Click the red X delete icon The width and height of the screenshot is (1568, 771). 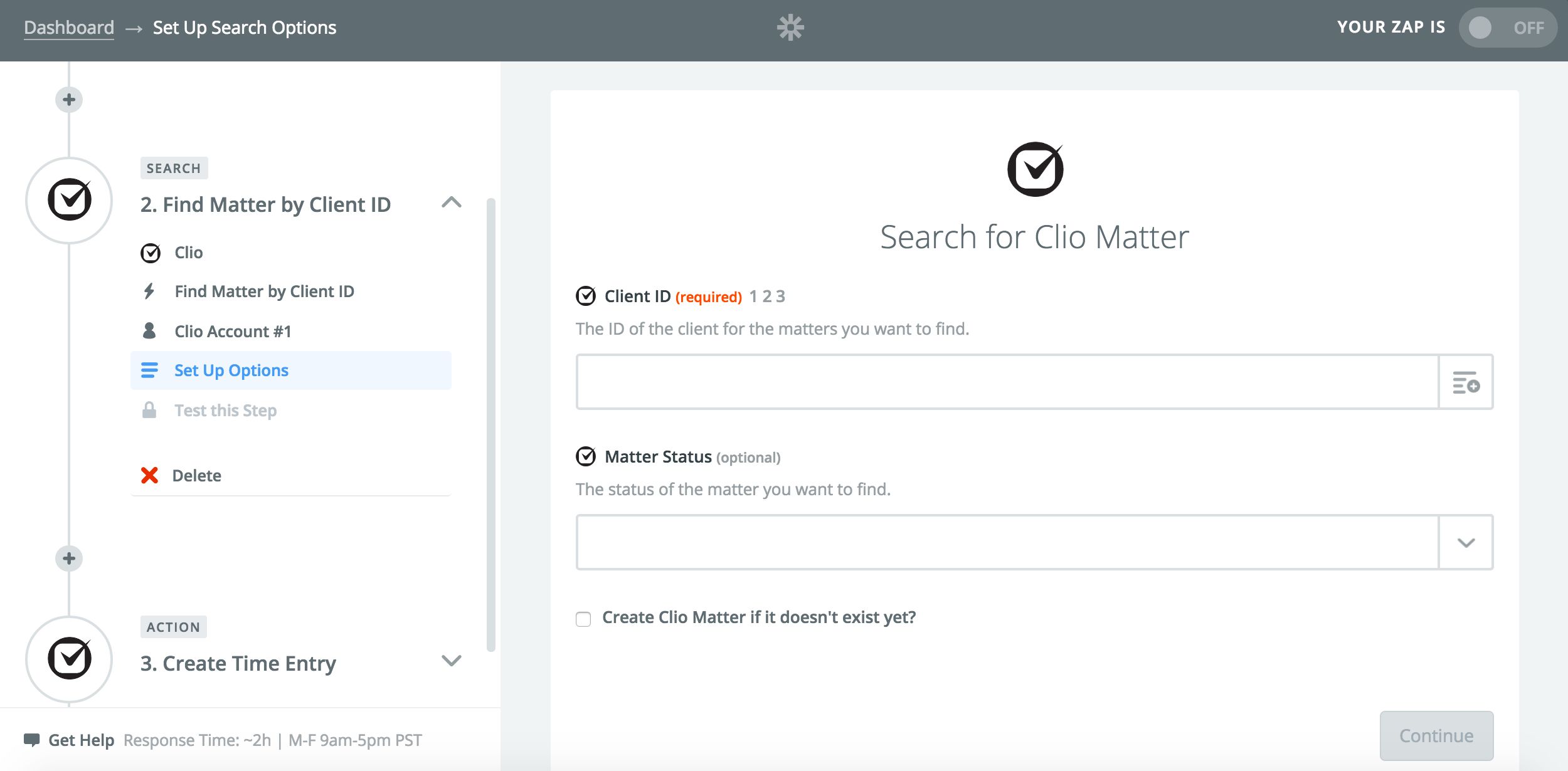pyautogui.click(x=149, y=475)
